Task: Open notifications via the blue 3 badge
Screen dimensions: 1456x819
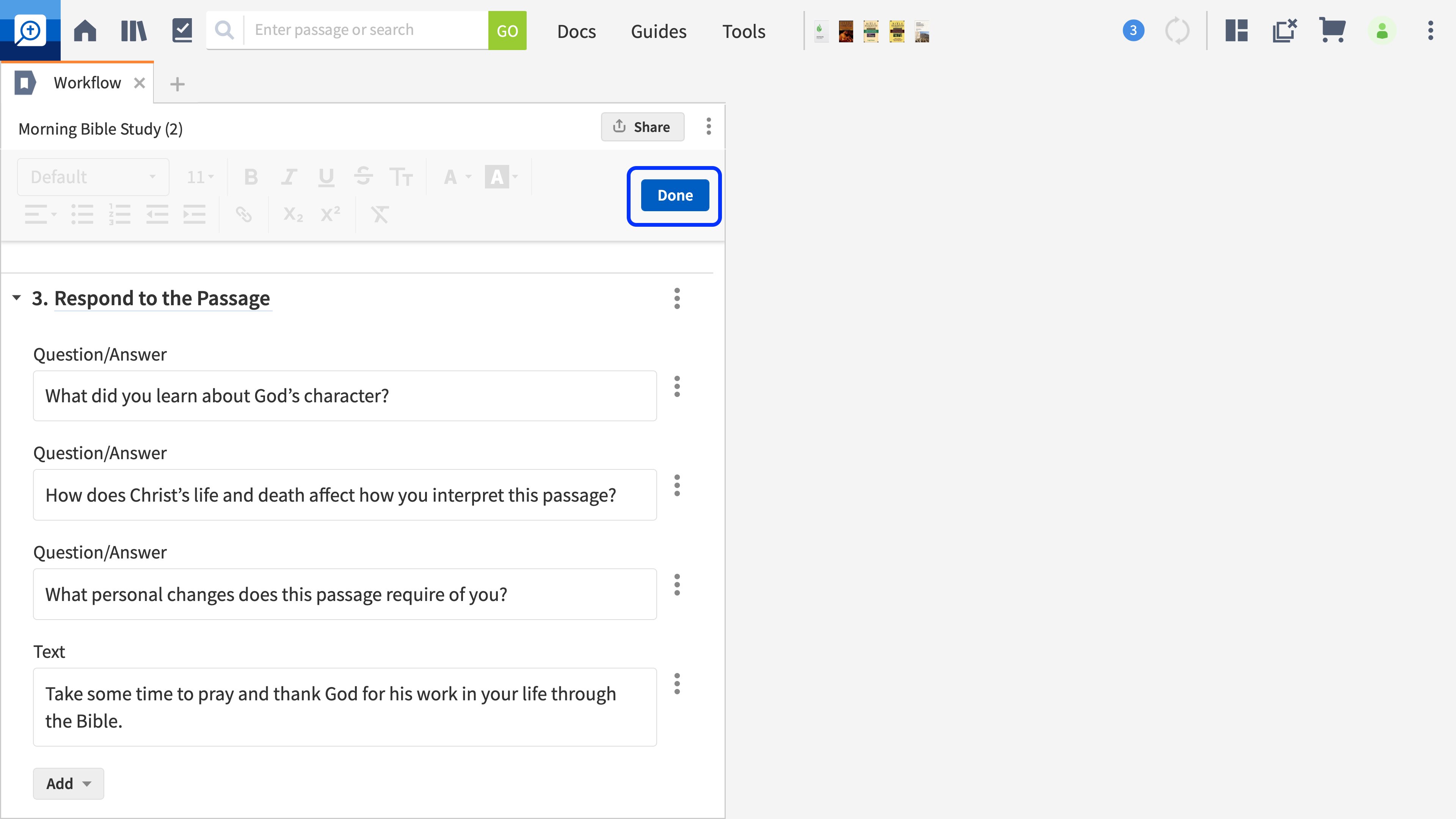Action: (1133, 30)
